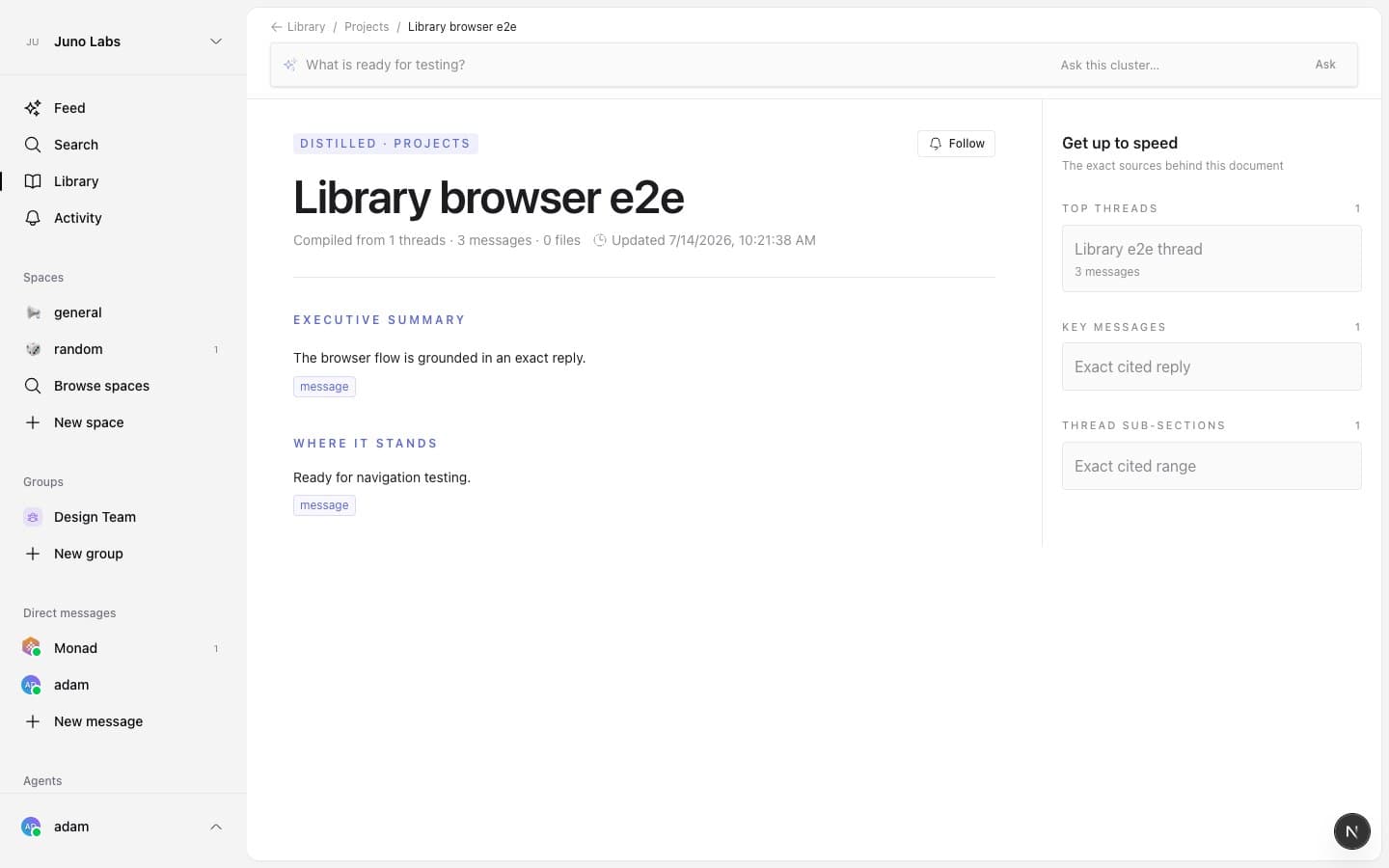Click New group

point(89,554)
